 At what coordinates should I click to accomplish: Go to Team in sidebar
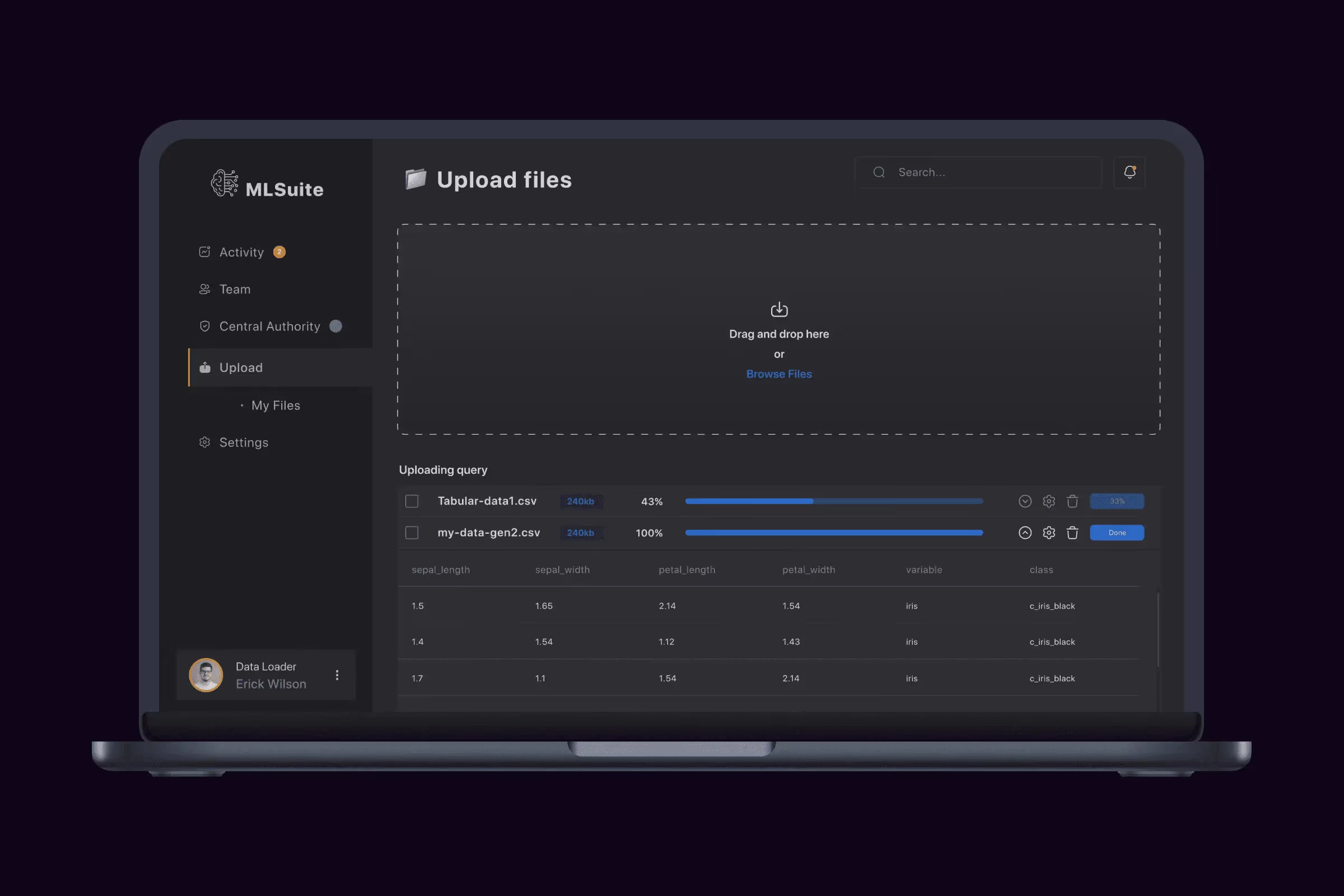coord(234,289)
